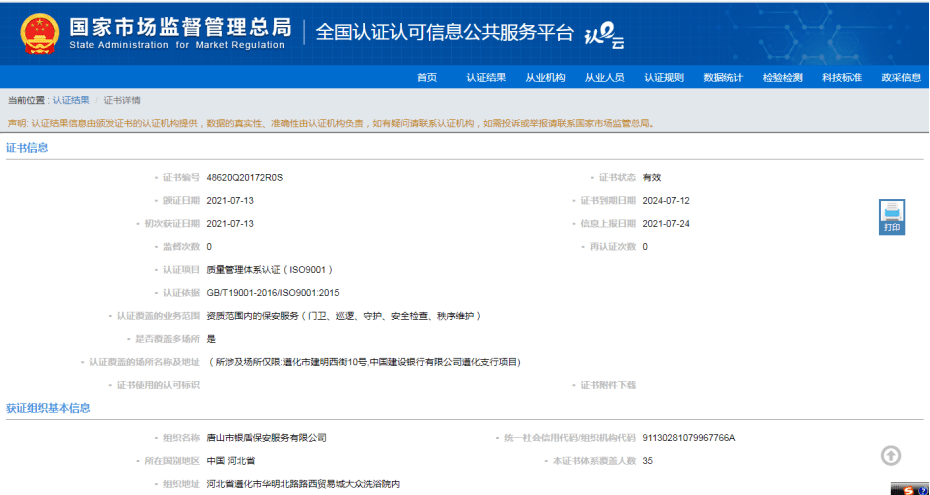This screenshot has height=495, width=930.
Task: Click the back-to-top arrow icon
Action: point(891,455)
